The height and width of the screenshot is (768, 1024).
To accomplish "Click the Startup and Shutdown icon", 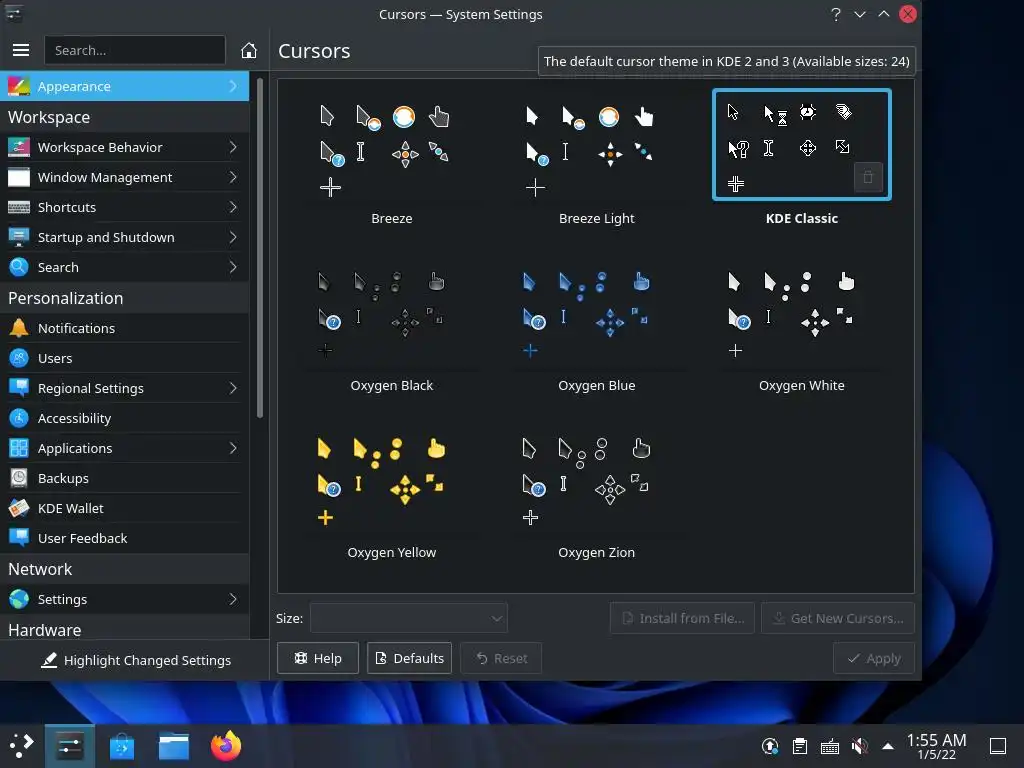I will click(19, 237).
